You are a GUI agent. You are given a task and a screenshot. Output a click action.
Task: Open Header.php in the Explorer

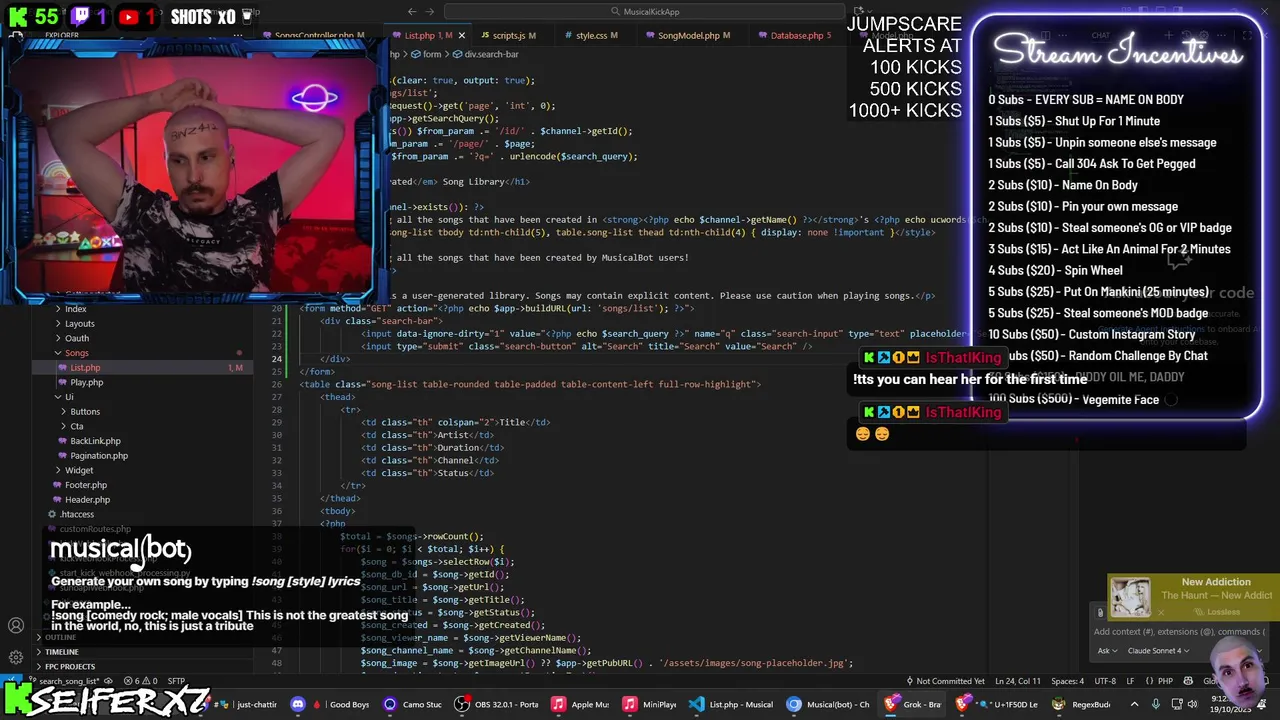[87, 500]
